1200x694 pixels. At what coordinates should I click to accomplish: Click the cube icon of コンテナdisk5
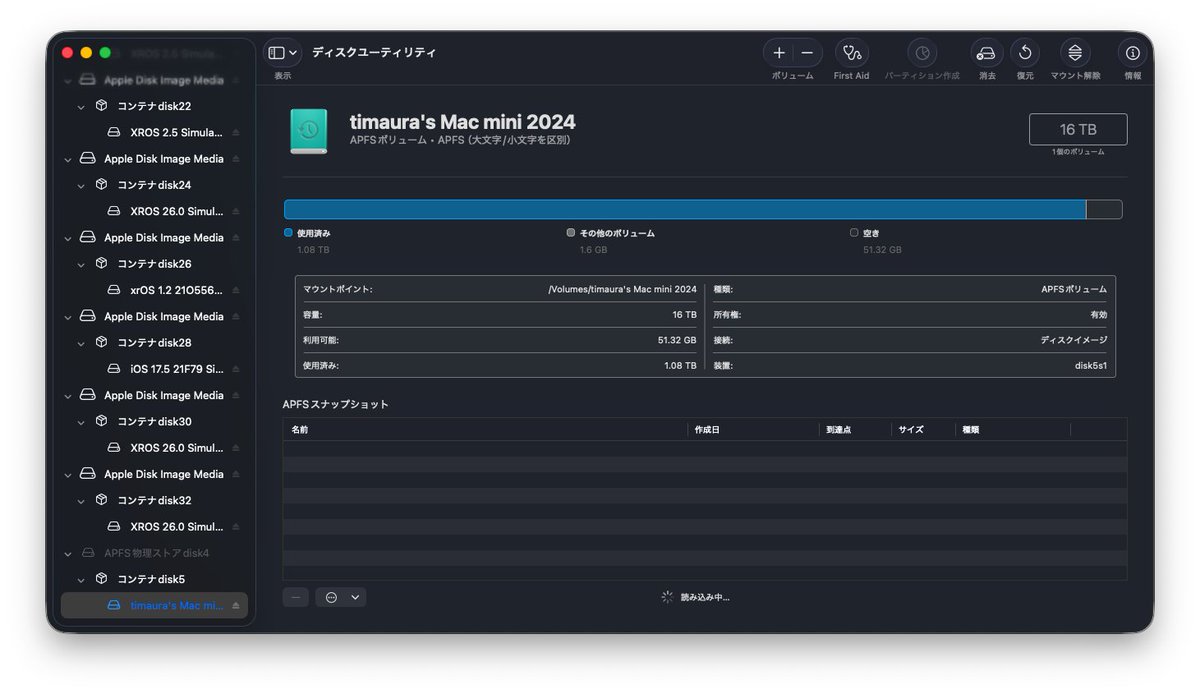click(x=101, y=579)
